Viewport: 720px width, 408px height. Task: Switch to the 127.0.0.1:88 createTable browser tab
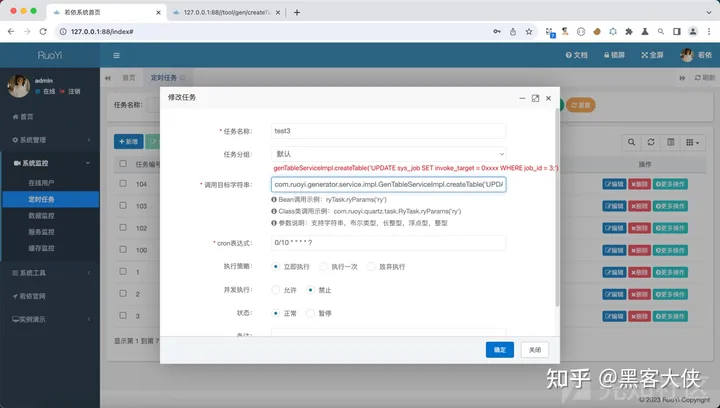(226, 12)
